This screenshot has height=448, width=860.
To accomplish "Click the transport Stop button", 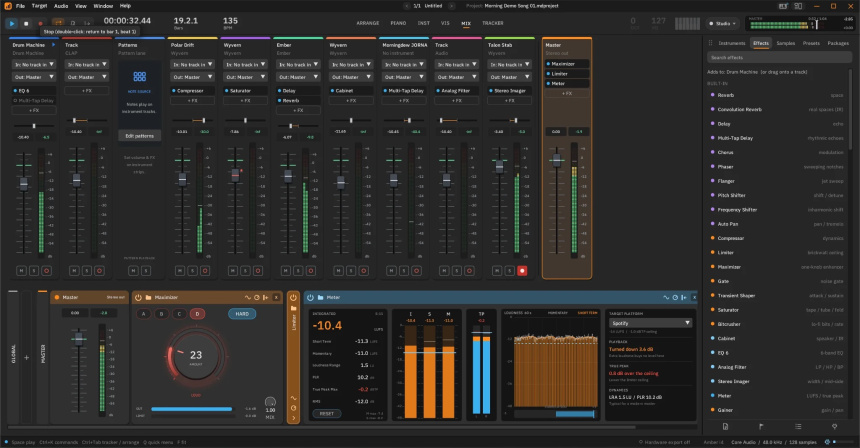I will (x=26, y=24).
